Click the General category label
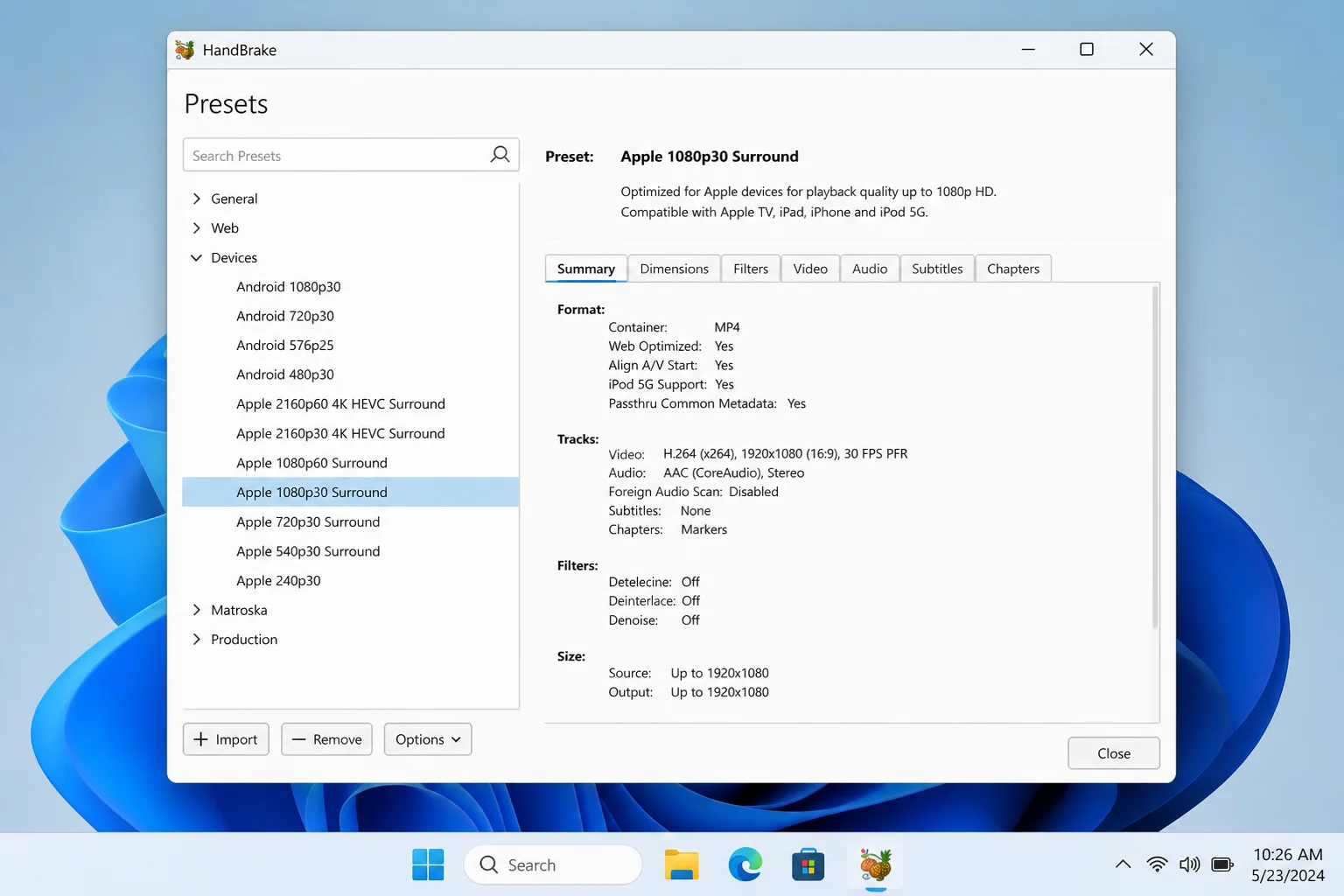The image size is (1344, 896). 234,199
